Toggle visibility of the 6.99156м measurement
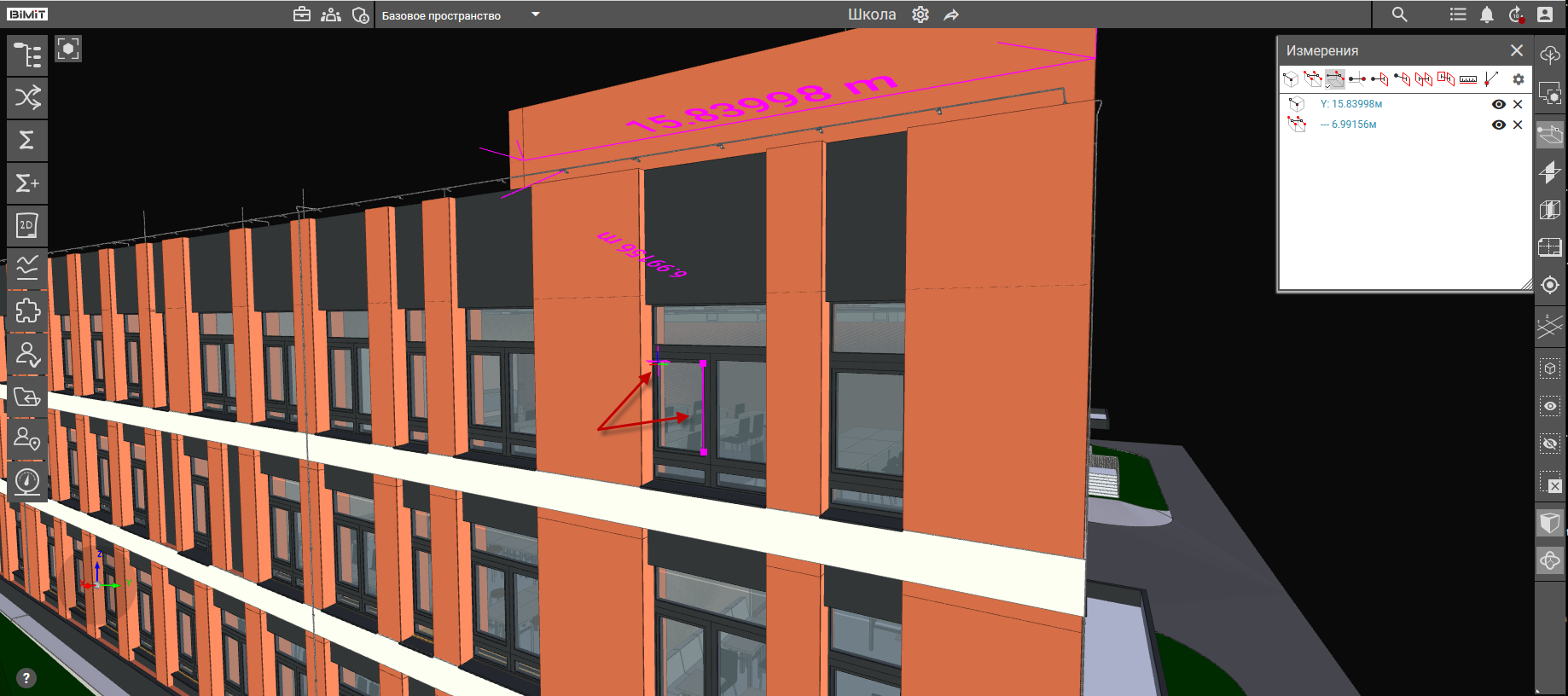 point(1497,125)
